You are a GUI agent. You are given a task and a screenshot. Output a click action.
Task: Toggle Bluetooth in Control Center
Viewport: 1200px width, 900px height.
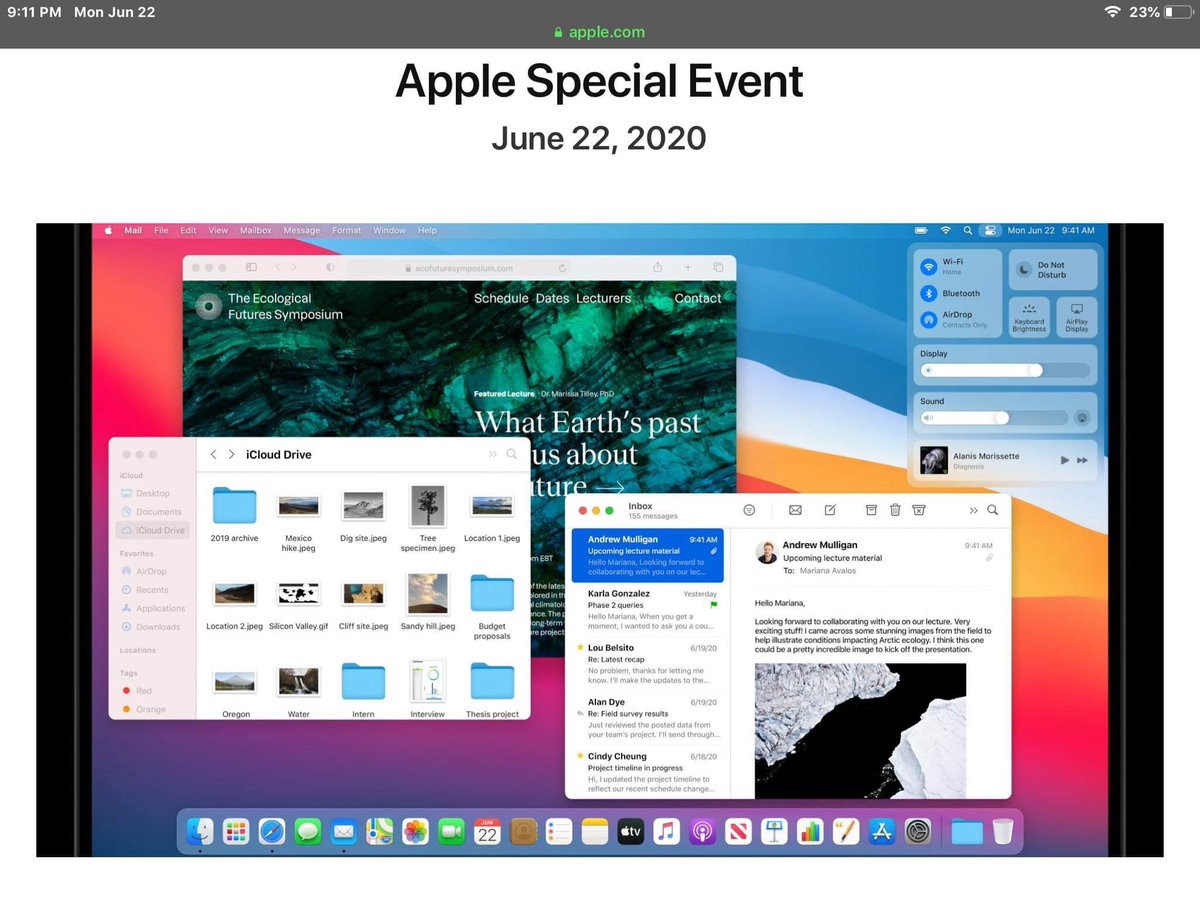click(x=928, y=294)
